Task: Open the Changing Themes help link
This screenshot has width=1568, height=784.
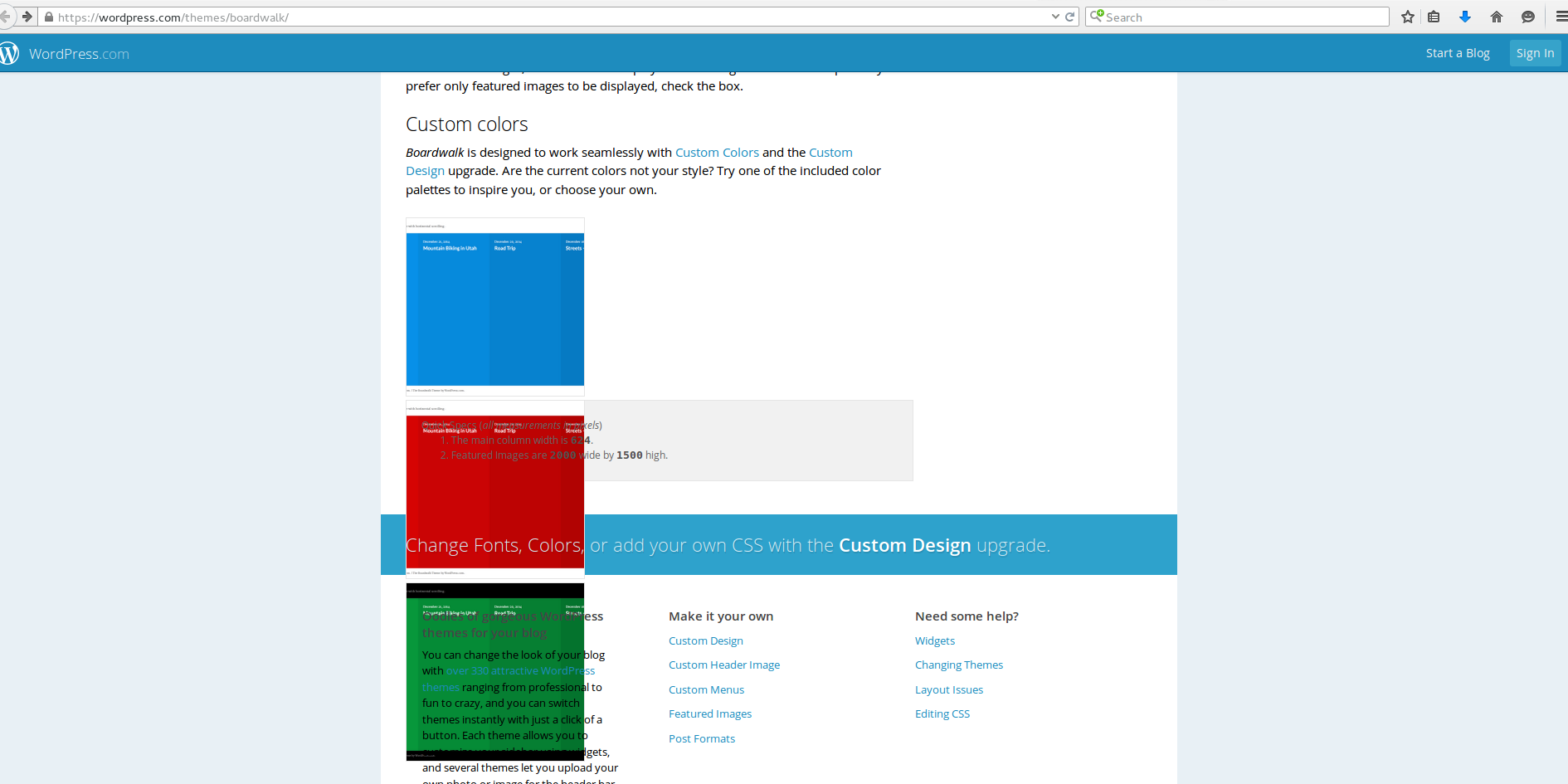Action: click(959, 665)
